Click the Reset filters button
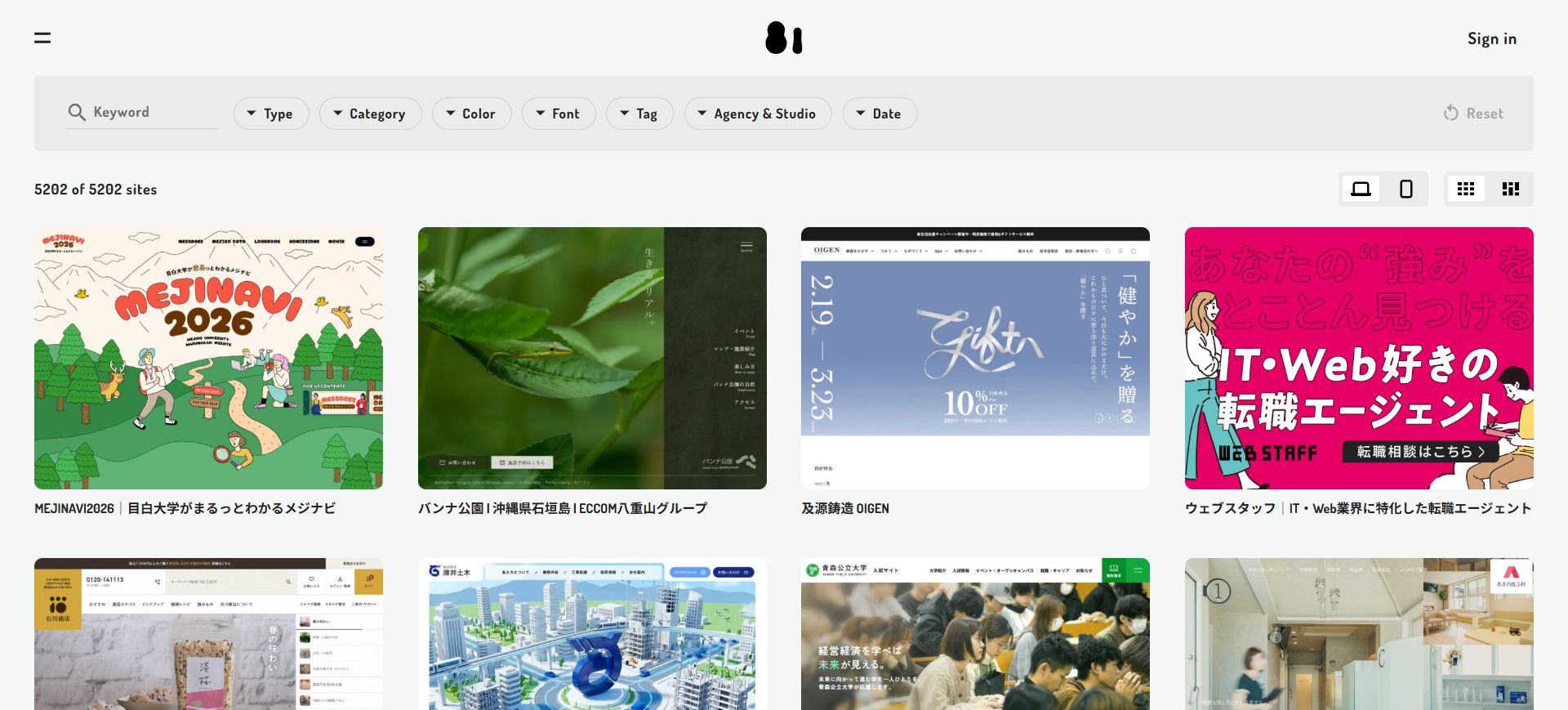Screen dimensions: 1568x710 1473,114
